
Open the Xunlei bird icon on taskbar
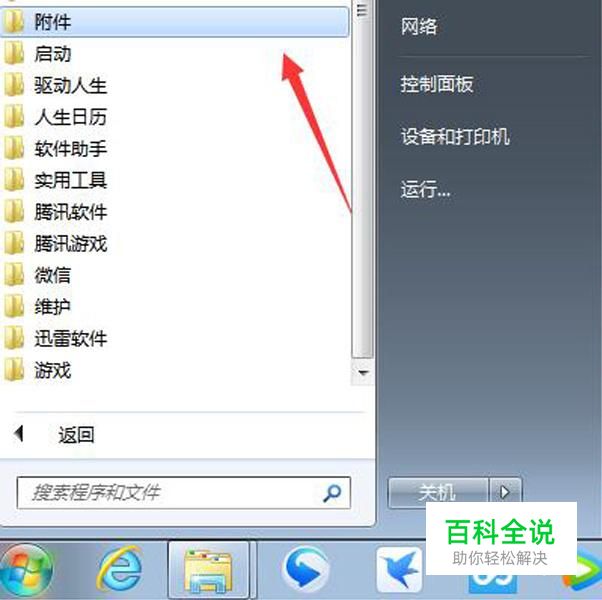pyautogui.click(x=399, y=570)
